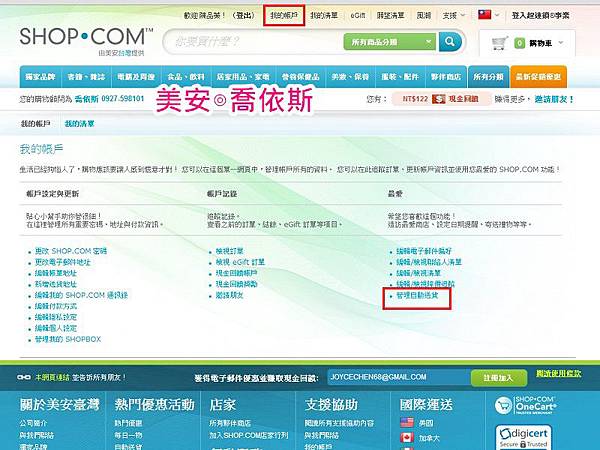The height and width of the screenshot is (450, 600).
Task: Open the 所有分類 category tab
Action: (488, 77)
